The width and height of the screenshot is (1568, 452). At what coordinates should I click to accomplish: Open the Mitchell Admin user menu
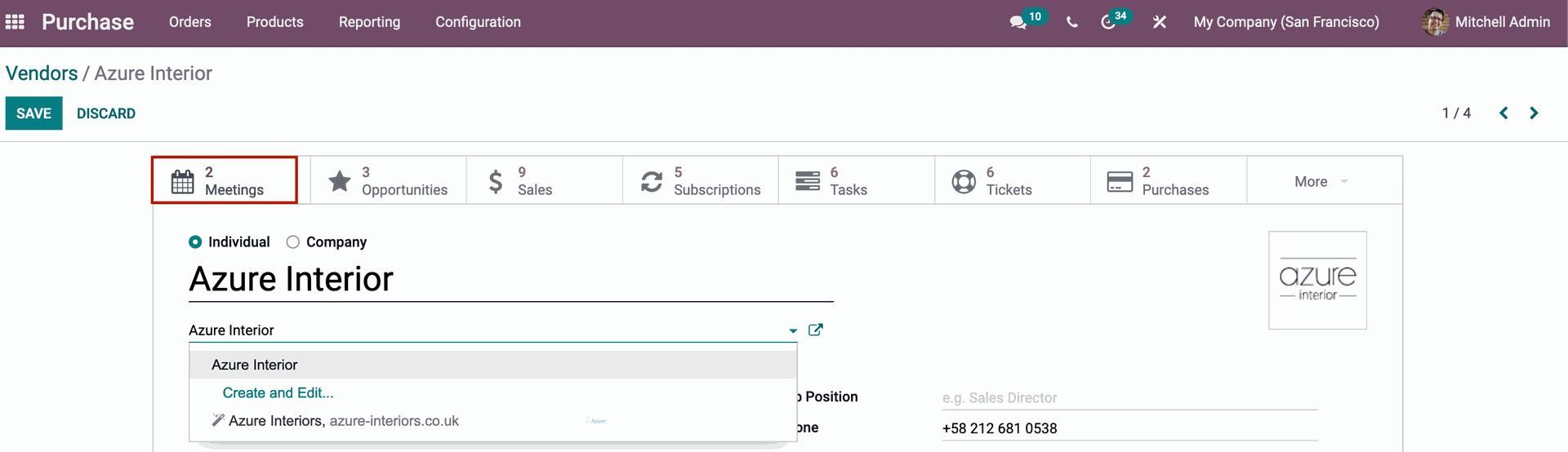(x=1486, y=22)
